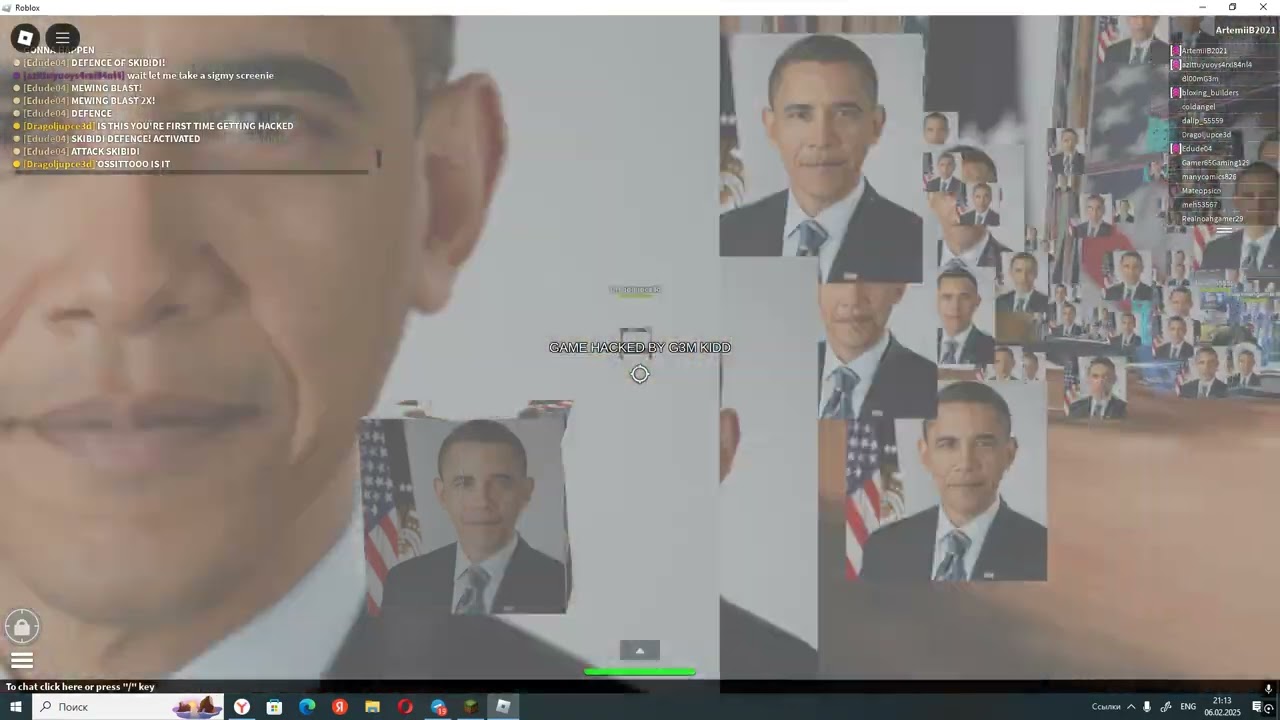The image size is (1280, 720).
Task: Open Opera browser from the taskbar
Action: [x=405, y=707]
